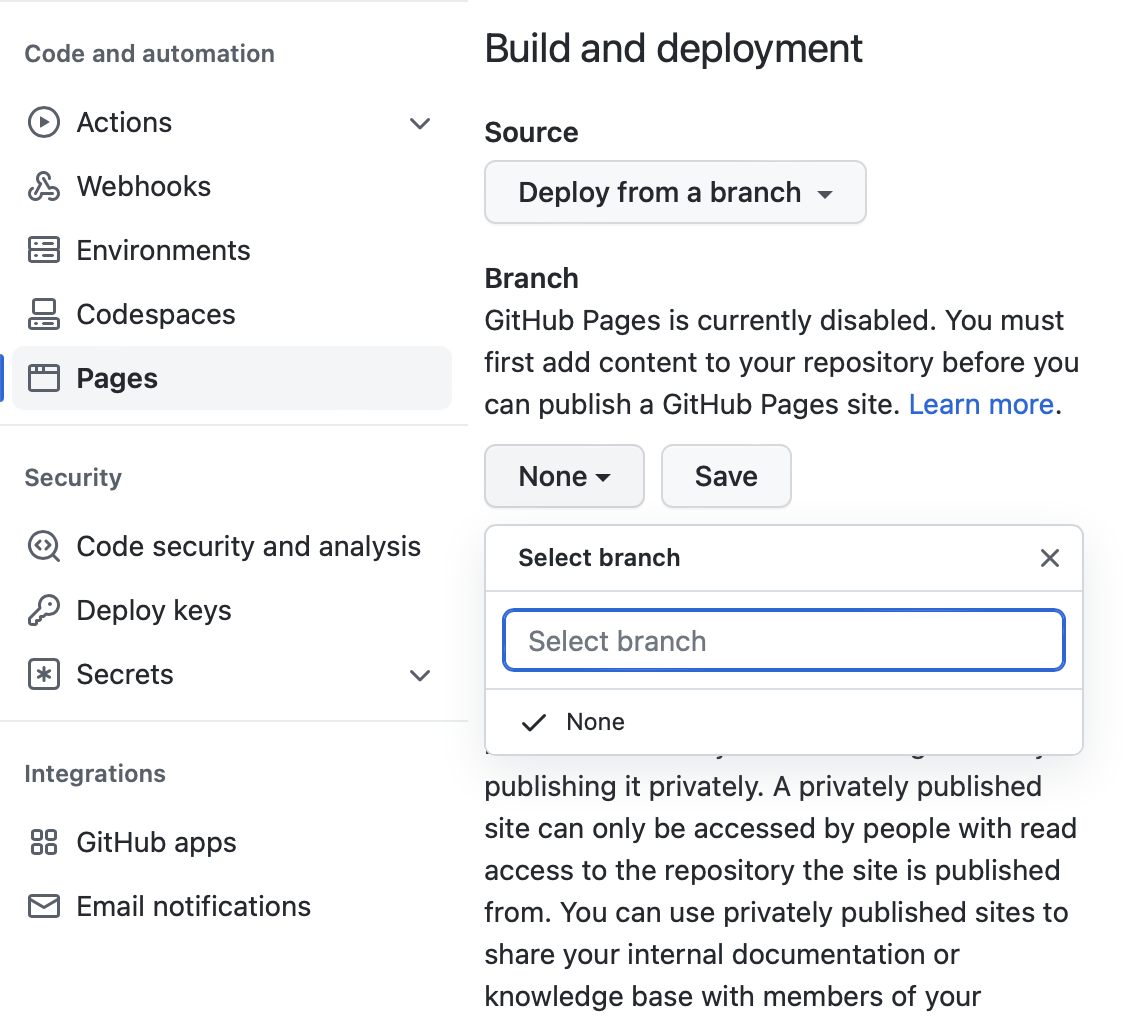Open the Deploy from a branch dropdown
This screenshot has width=1134, height=1020.
tap(675, 192)
